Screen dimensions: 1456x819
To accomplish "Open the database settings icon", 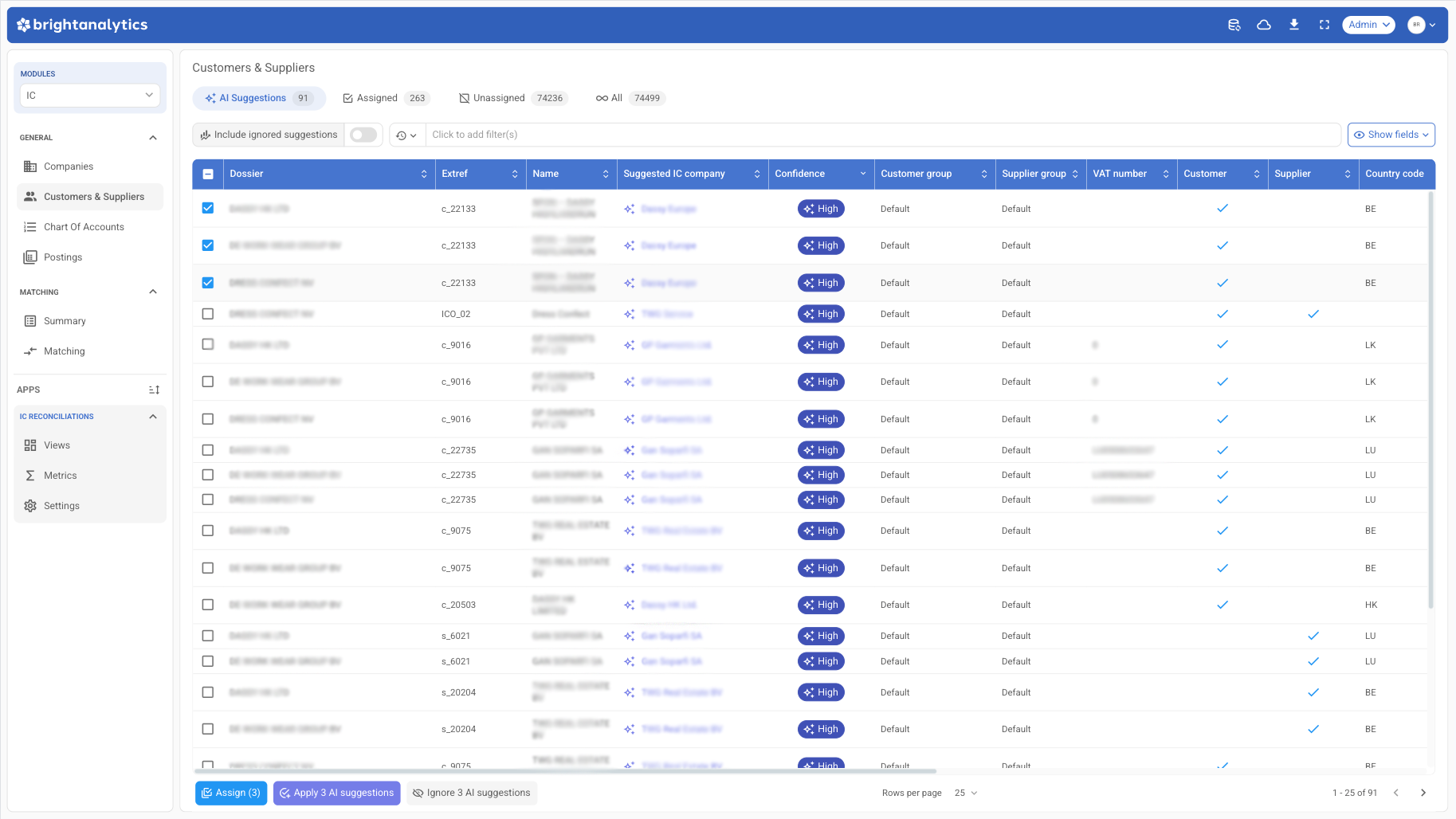I will (1234, 25).
